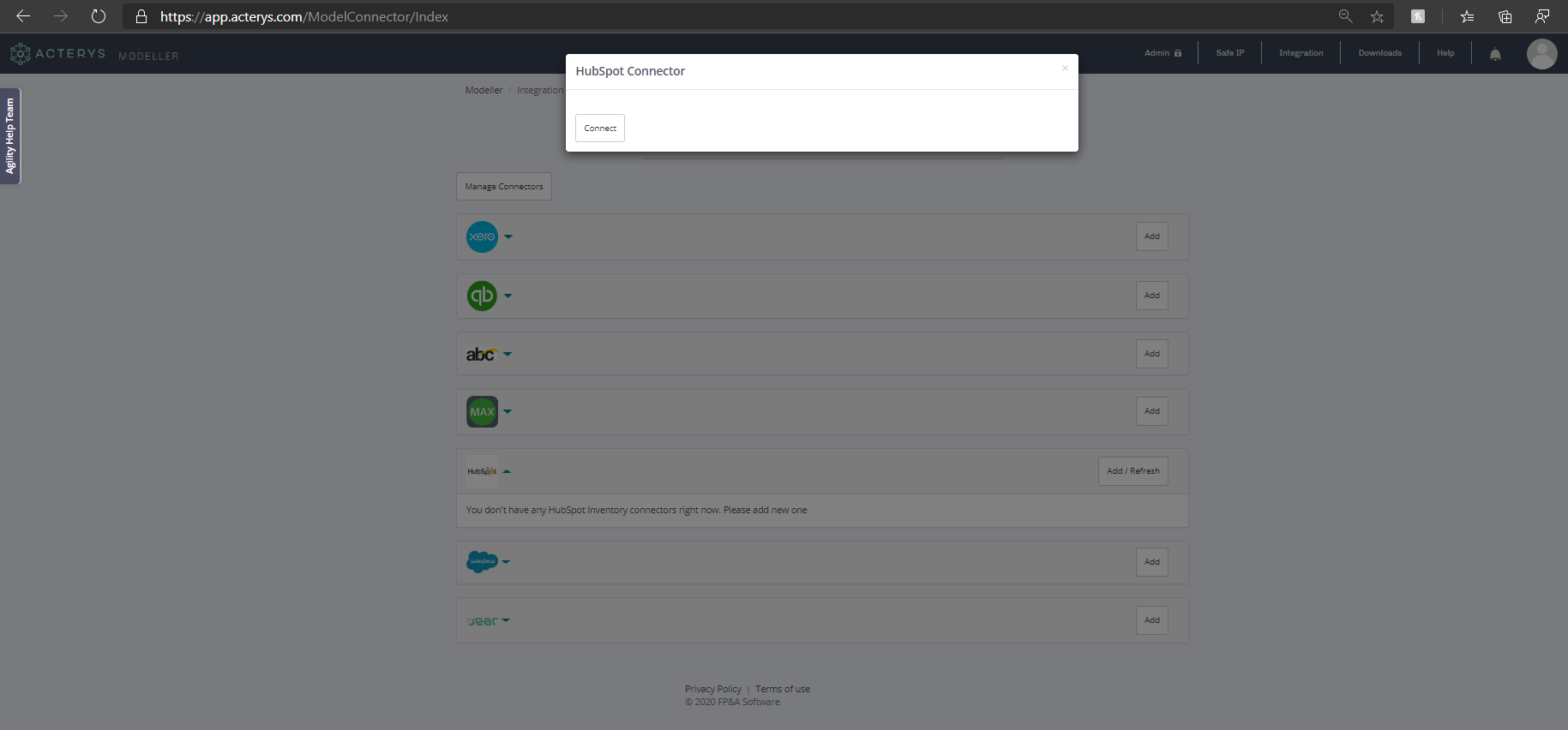Click the zoom out magnifier icon
The image size is (1568, 730).
tap(1346, 16)
